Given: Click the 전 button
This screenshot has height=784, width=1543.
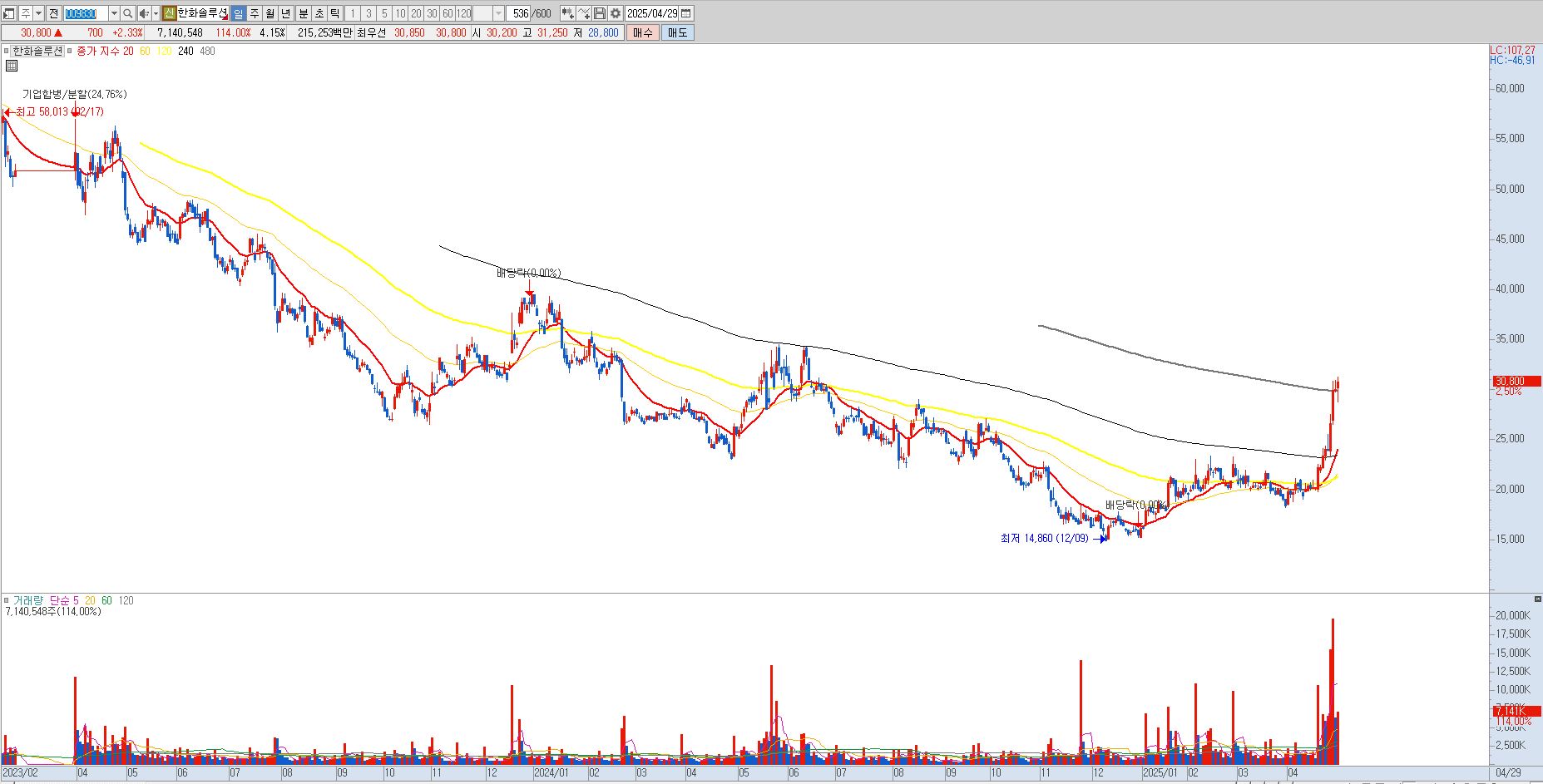Looking at the screenshot, I should point(54,13).
